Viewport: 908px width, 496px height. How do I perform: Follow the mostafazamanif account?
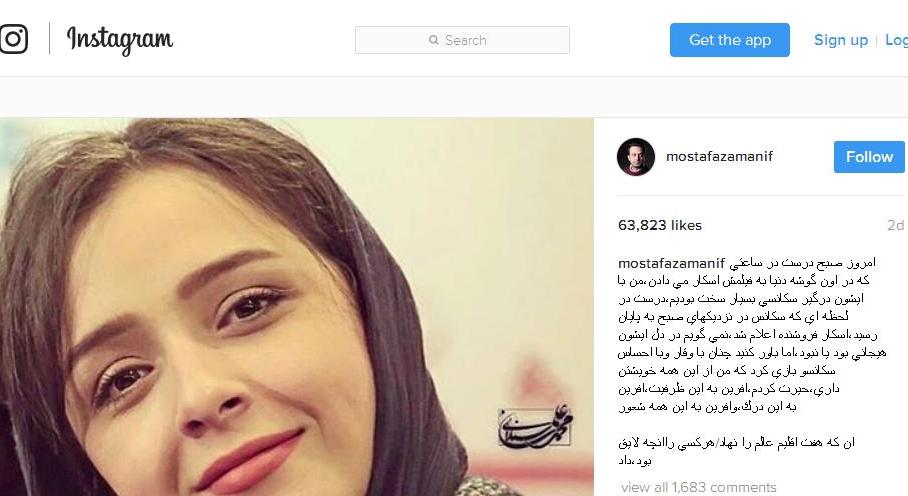(869, 157)
